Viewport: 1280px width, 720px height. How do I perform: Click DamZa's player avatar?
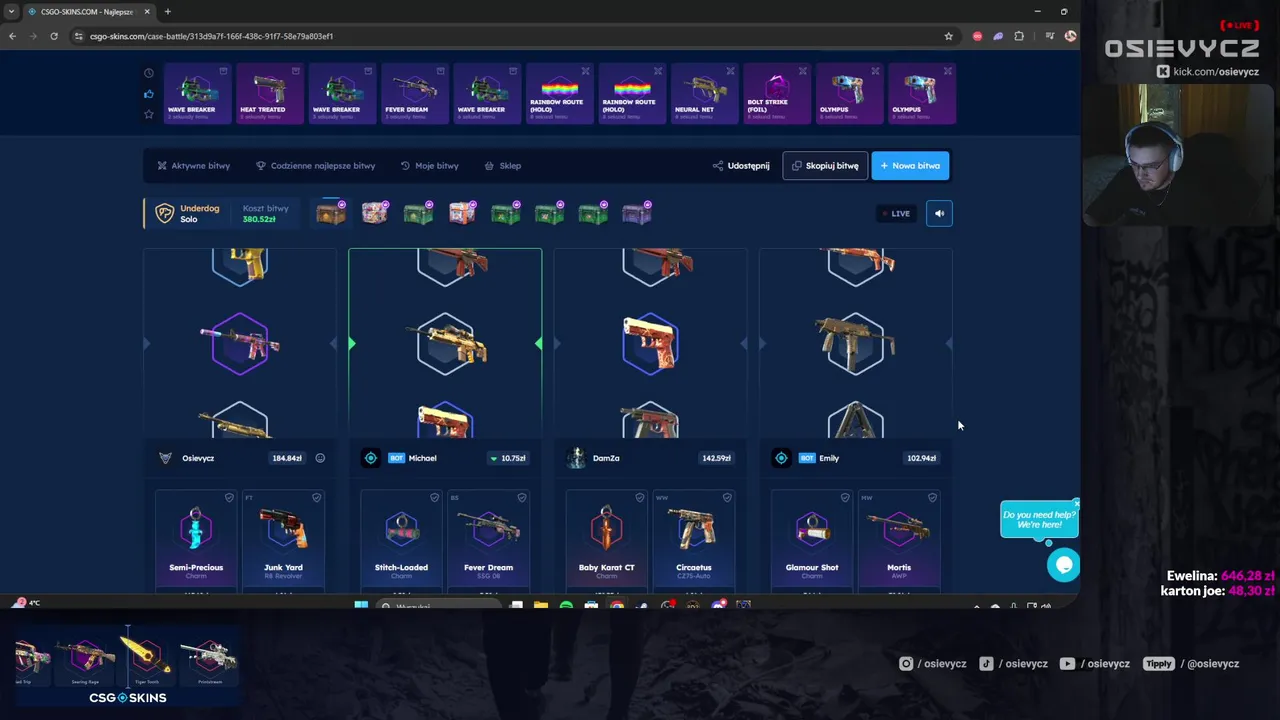coord(576,458)
